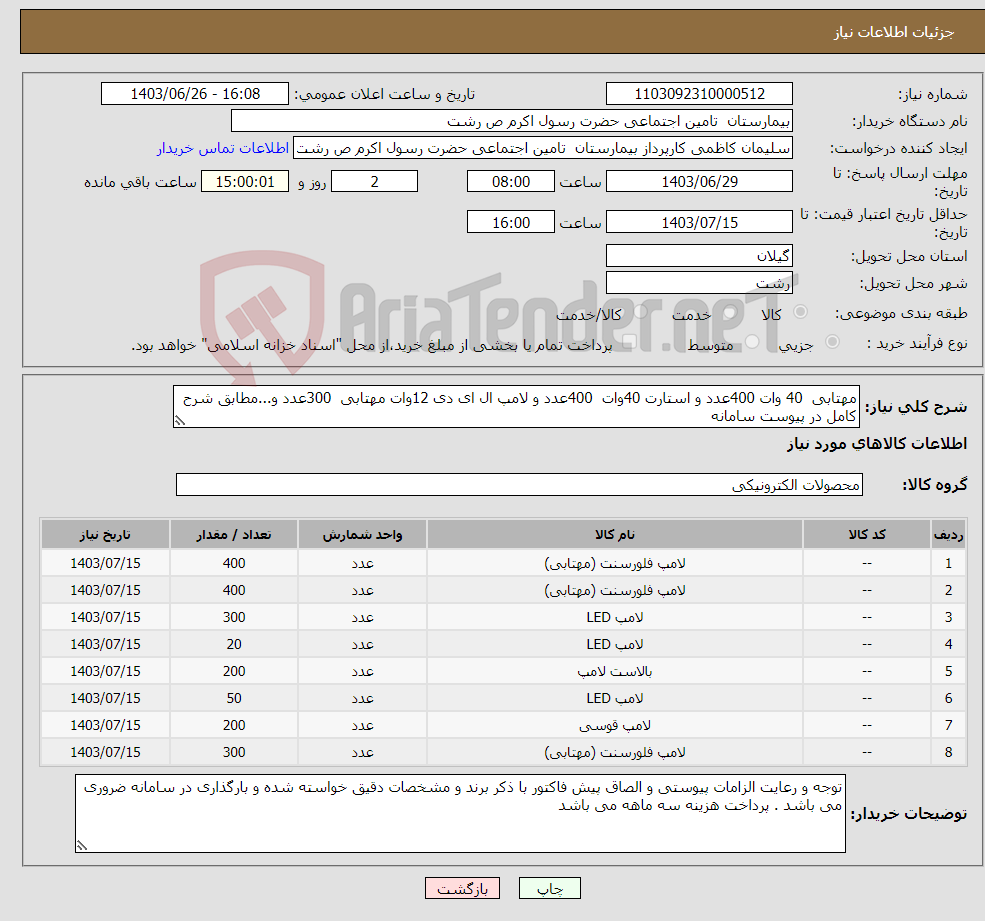Click the delivery city field رشت
985x921 pixels.
[x=699, y=283]
